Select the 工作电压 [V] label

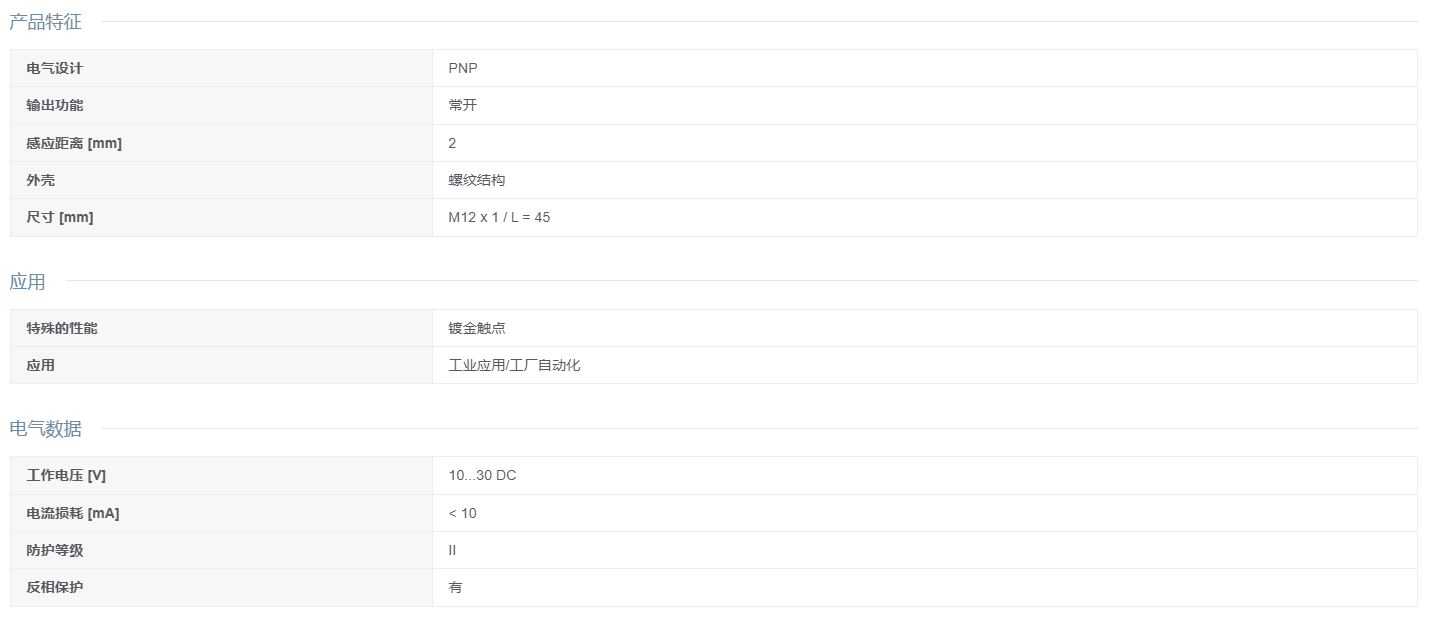pyautogui.click(x=66, y=475)
